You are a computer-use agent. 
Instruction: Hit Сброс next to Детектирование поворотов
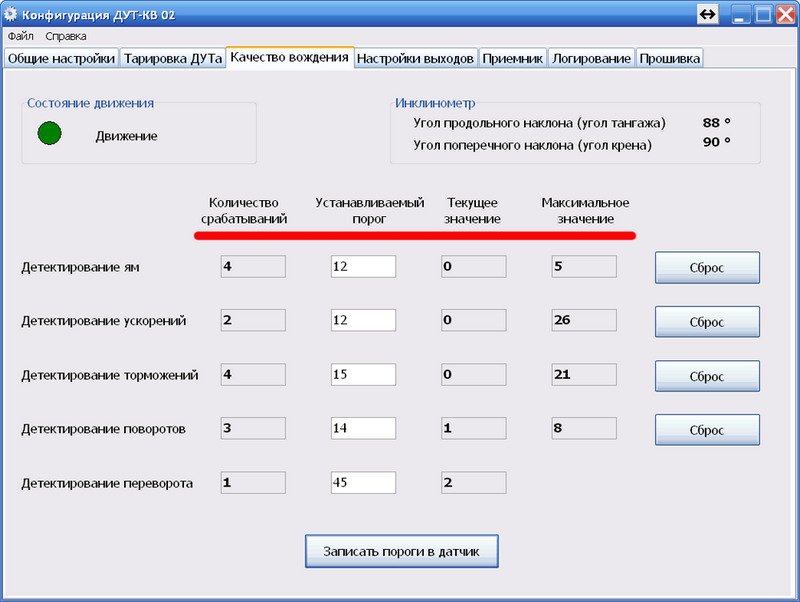[707, 430]
